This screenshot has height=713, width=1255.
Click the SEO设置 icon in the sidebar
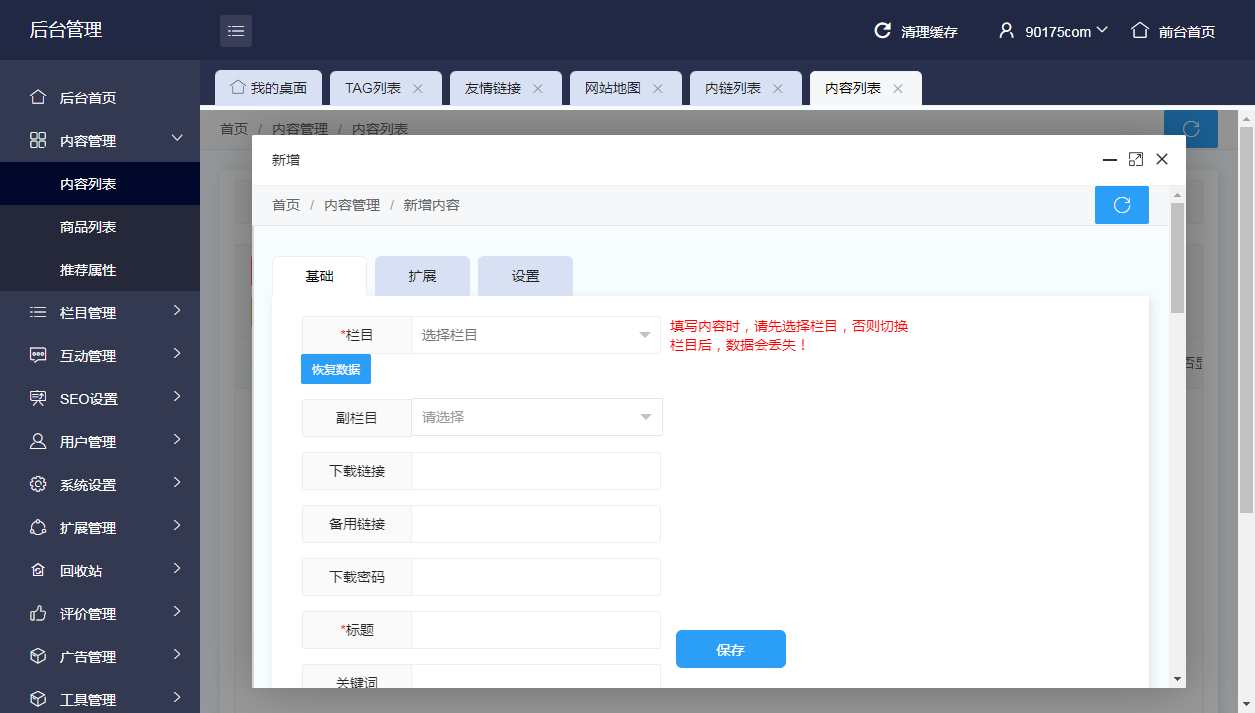(x=36, y=398)
